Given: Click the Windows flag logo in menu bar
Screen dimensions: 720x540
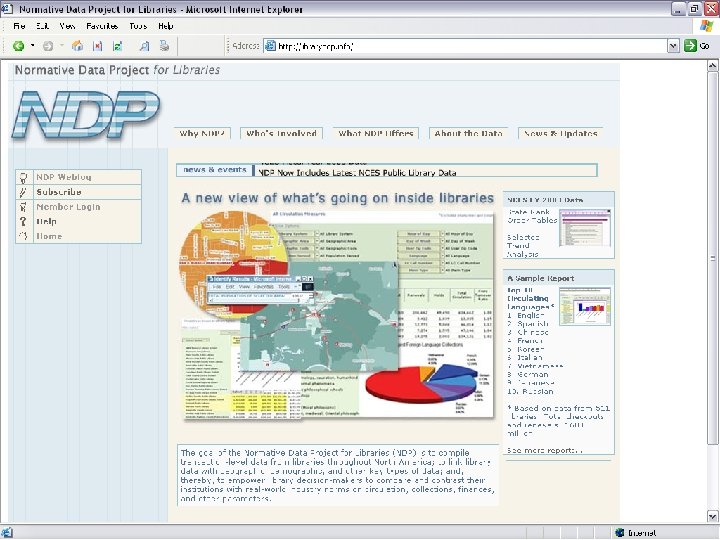Looking at the screenshot, I should 706,26.
